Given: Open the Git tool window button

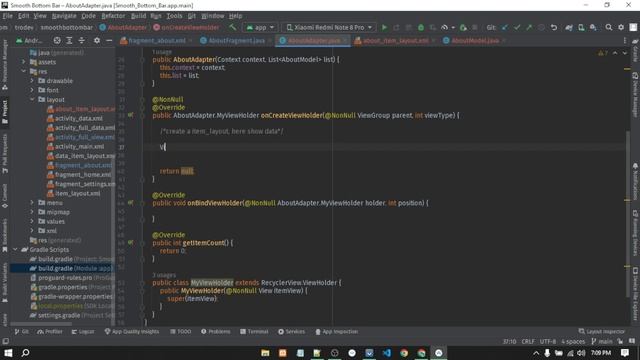Looking at the screenshot, I should coord(22,331).
